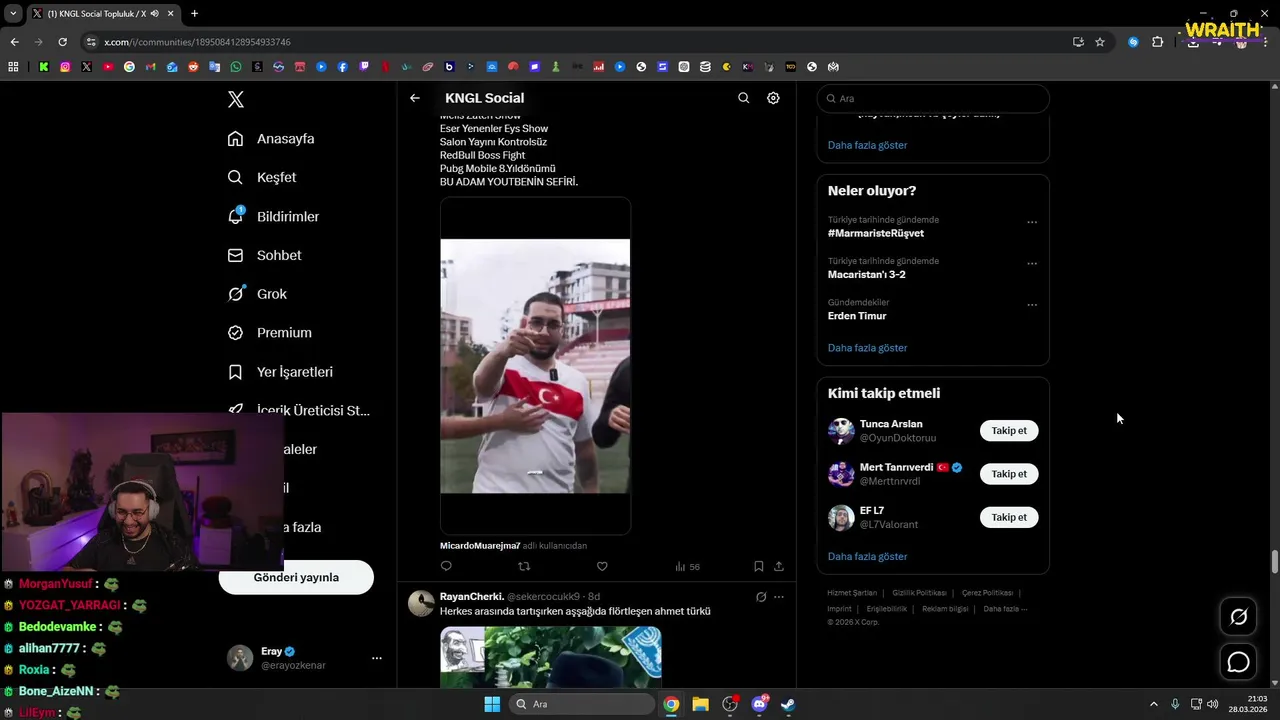The width and height of the screenshot is (1280, 720).
Task: View site information icon in address bar
Action: coord(91,42)
